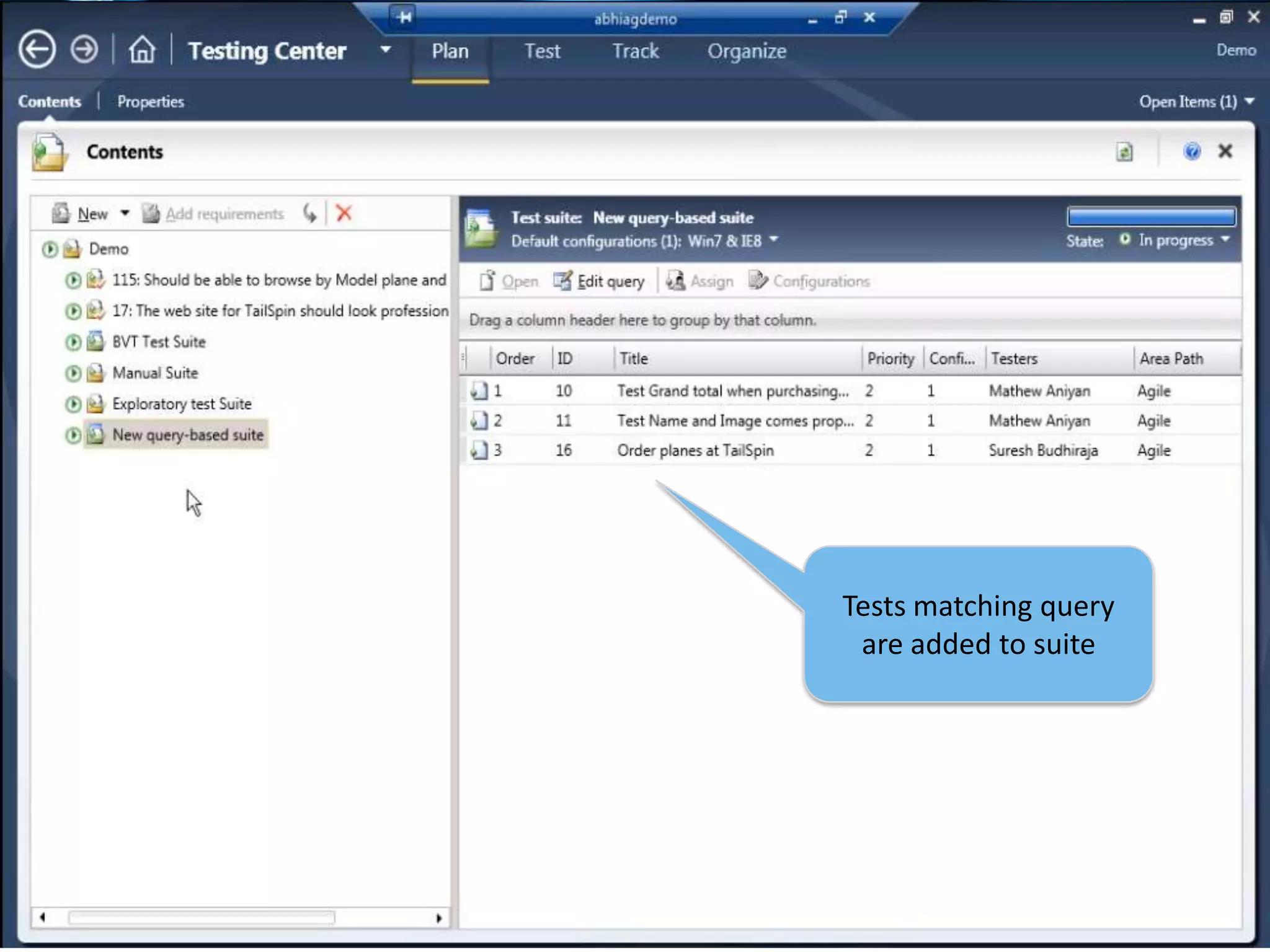The height and width of the screenshot is (952, 1270).
Task: Click the New suite button
Action: [x=81, y=214]
